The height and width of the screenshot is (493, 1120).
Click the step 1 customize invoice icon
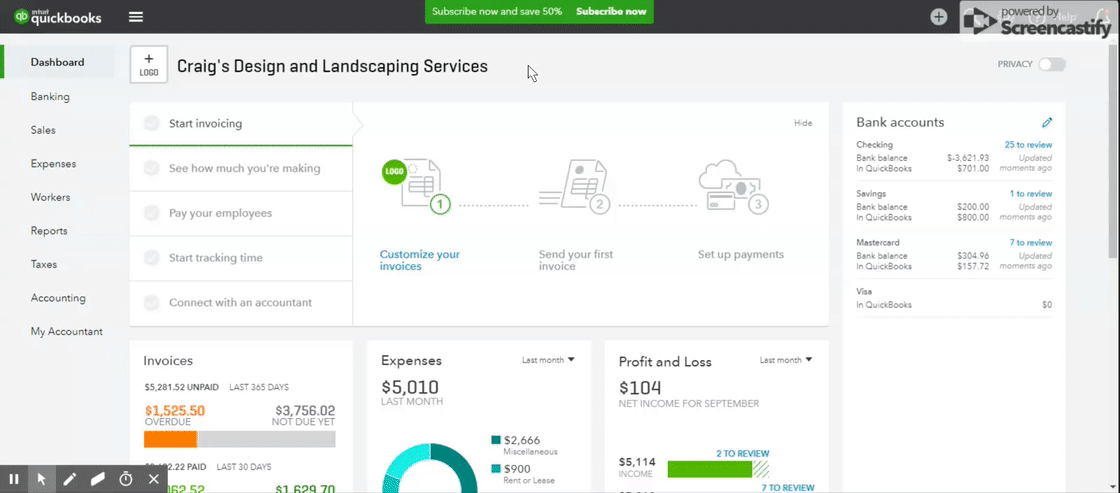tap(417, 187)
